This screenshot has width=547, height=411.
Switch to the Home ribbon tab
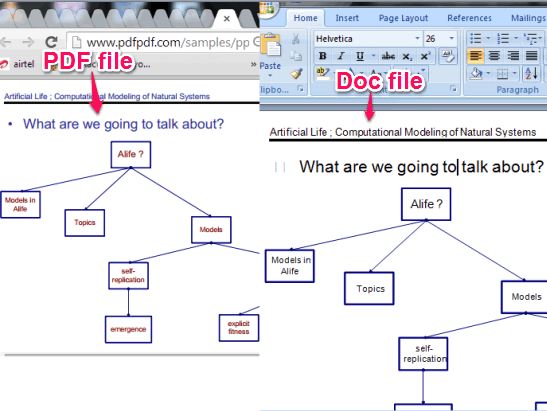(306, 18)
